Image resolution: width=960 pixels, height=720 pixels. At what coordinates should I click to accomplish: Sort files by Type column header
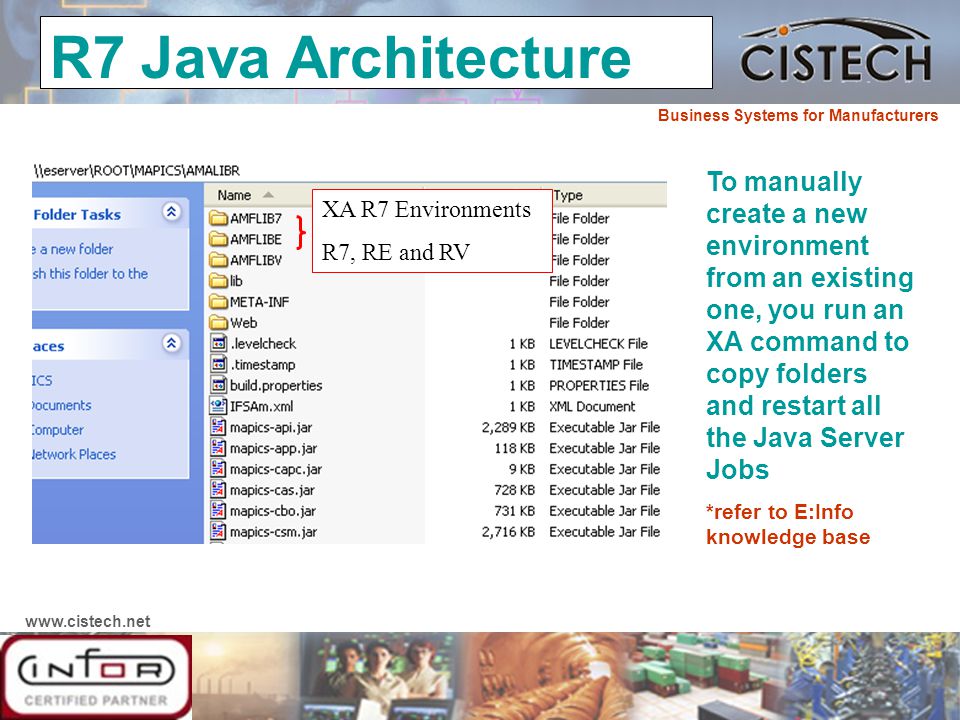(568, 195)
